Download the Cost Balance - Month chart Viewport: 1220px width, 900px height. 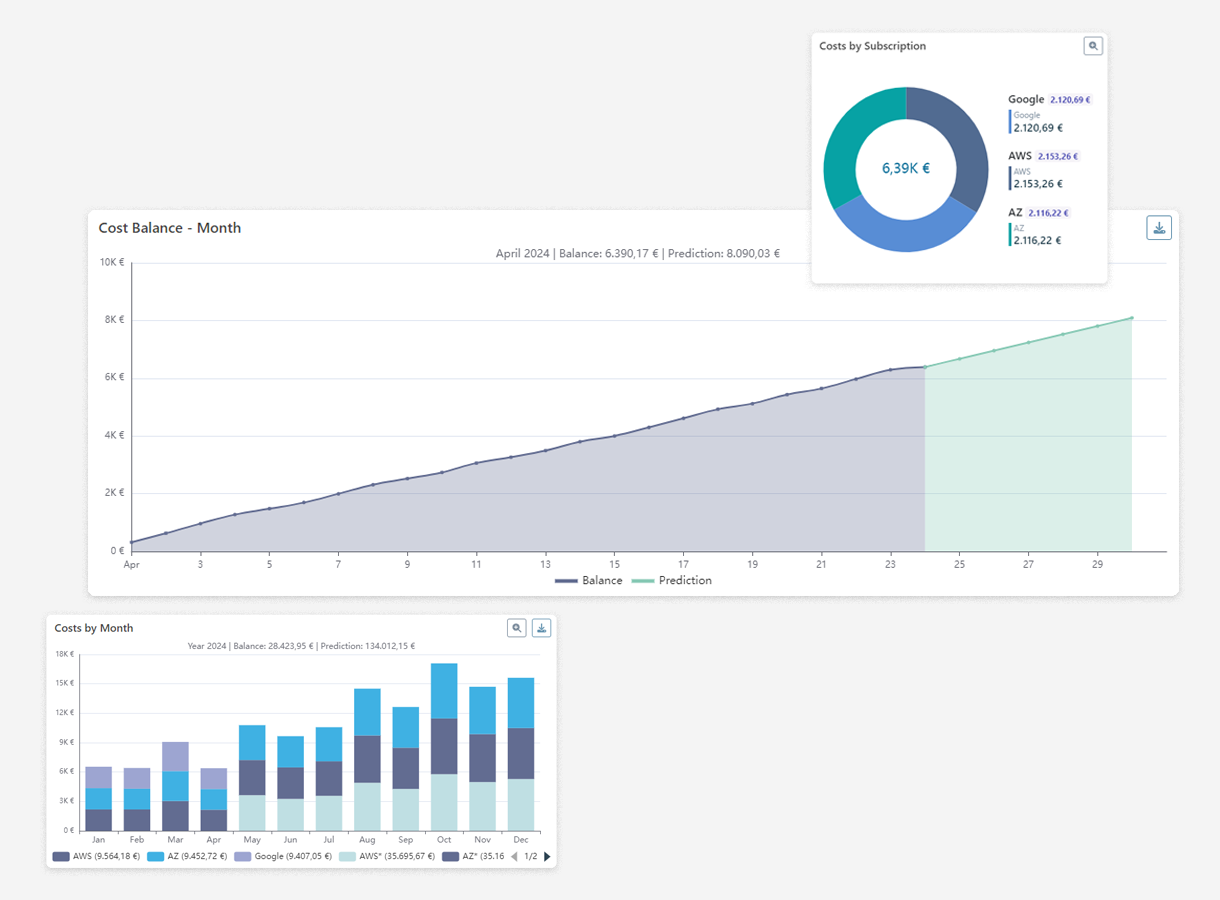pos(1159,228)
